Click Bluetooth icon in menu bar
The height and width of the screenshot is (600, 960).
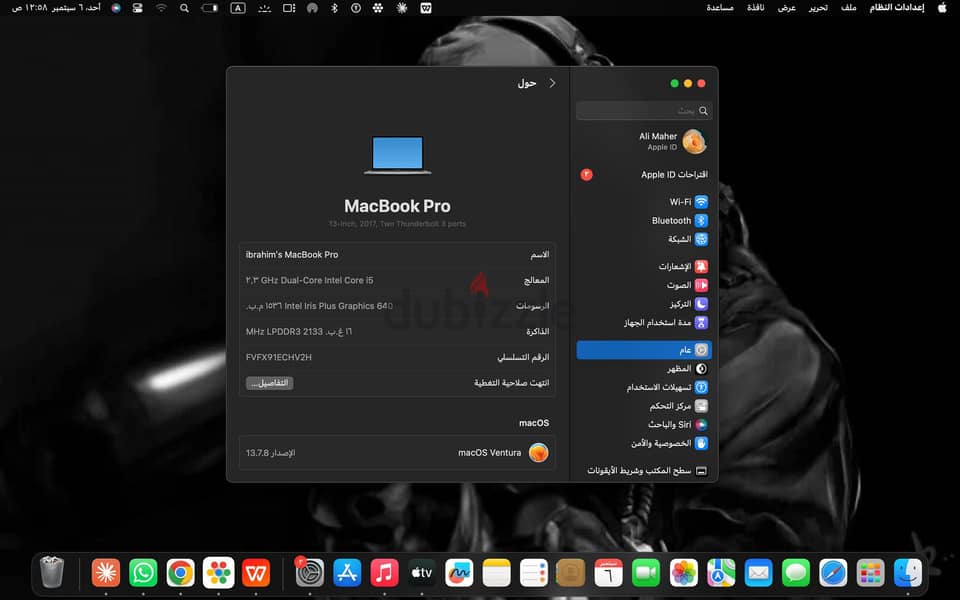334,8
